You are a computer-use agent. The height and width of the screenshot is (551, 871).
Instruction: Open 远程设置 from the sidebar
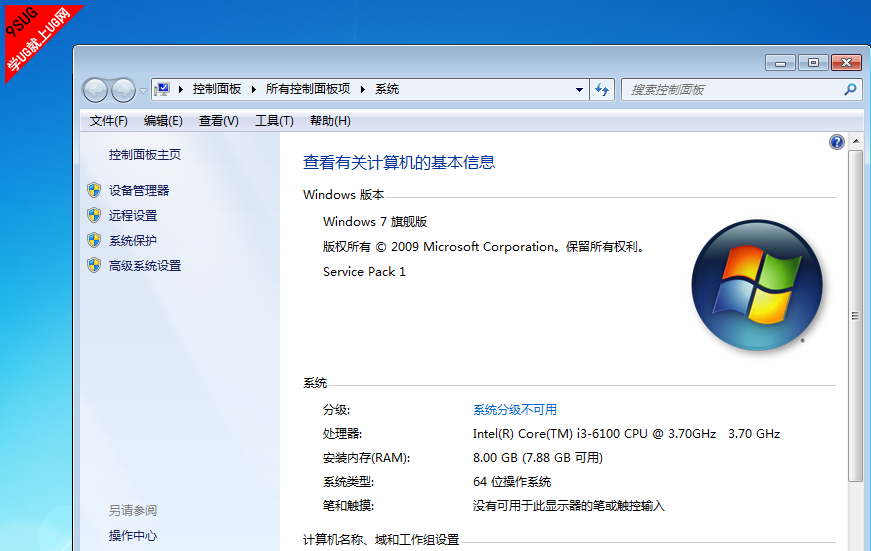pos(133,216)
